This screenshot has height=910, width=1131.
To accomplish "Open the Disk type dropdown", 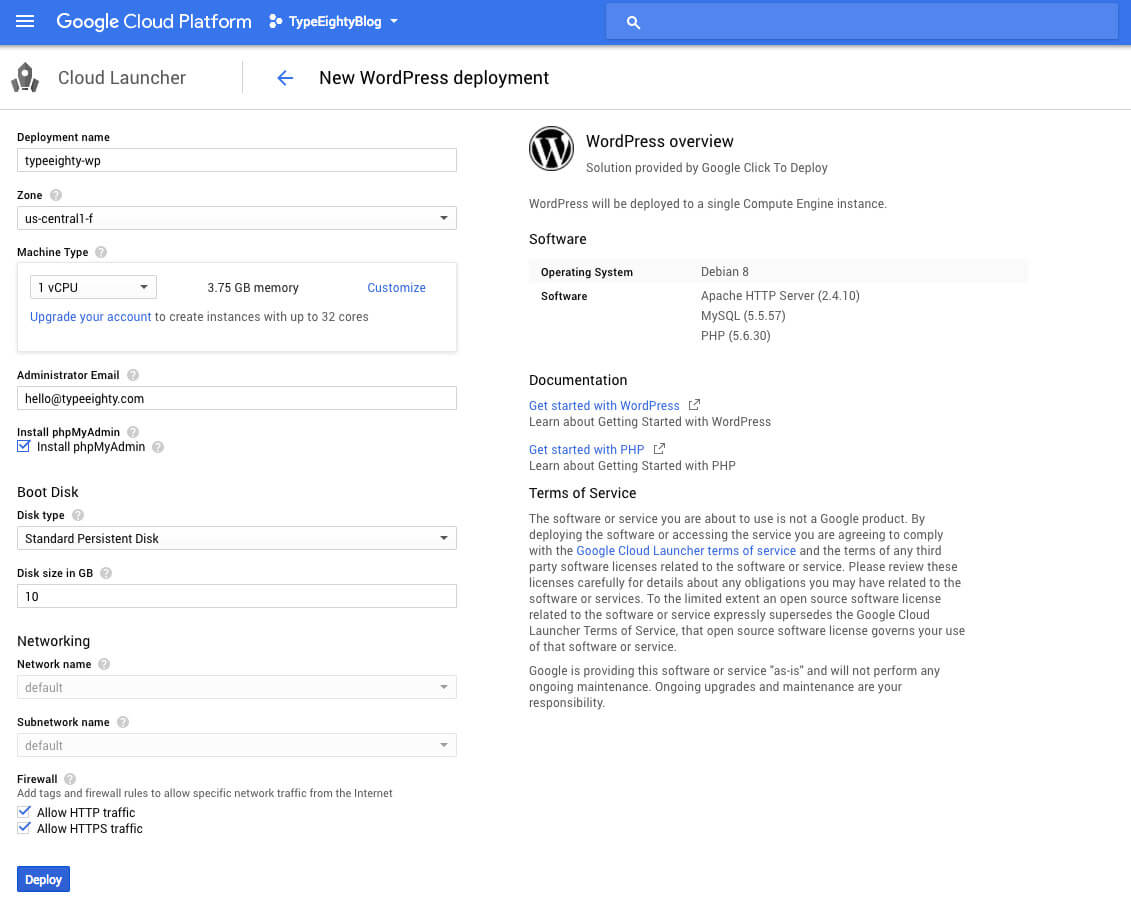I will pos(237,538).
